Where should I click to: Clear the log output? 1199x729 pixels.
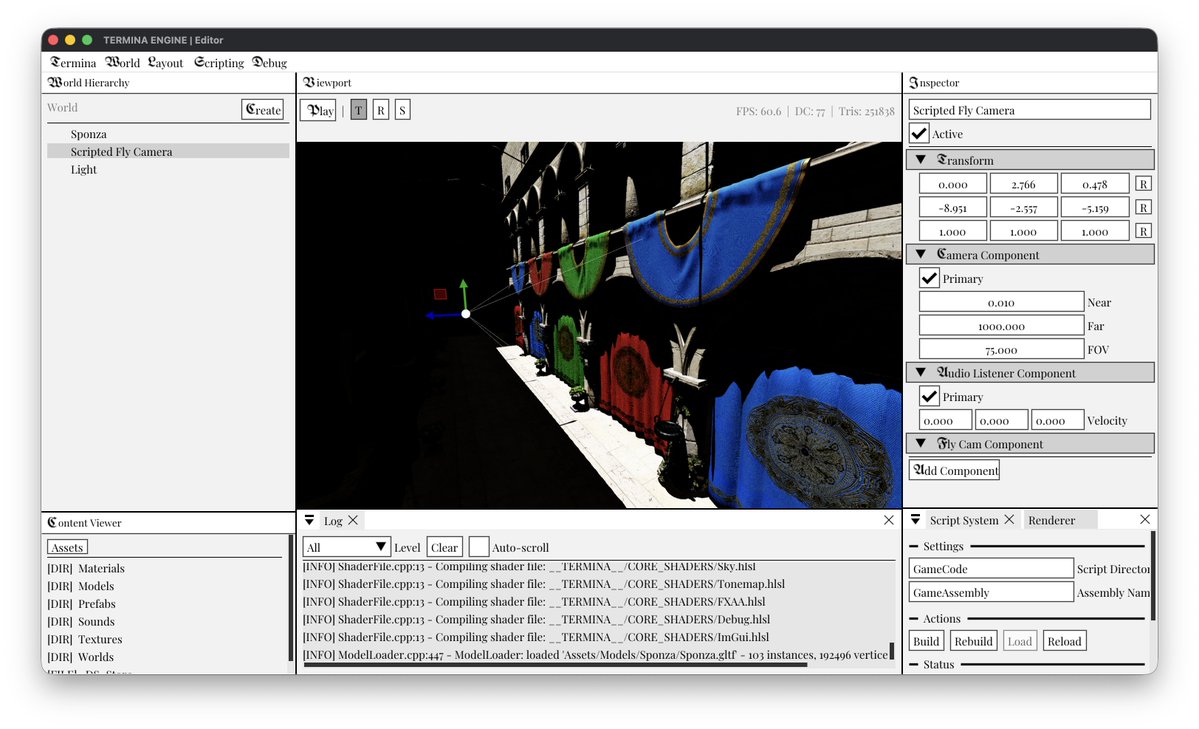[x=444, y=547]
